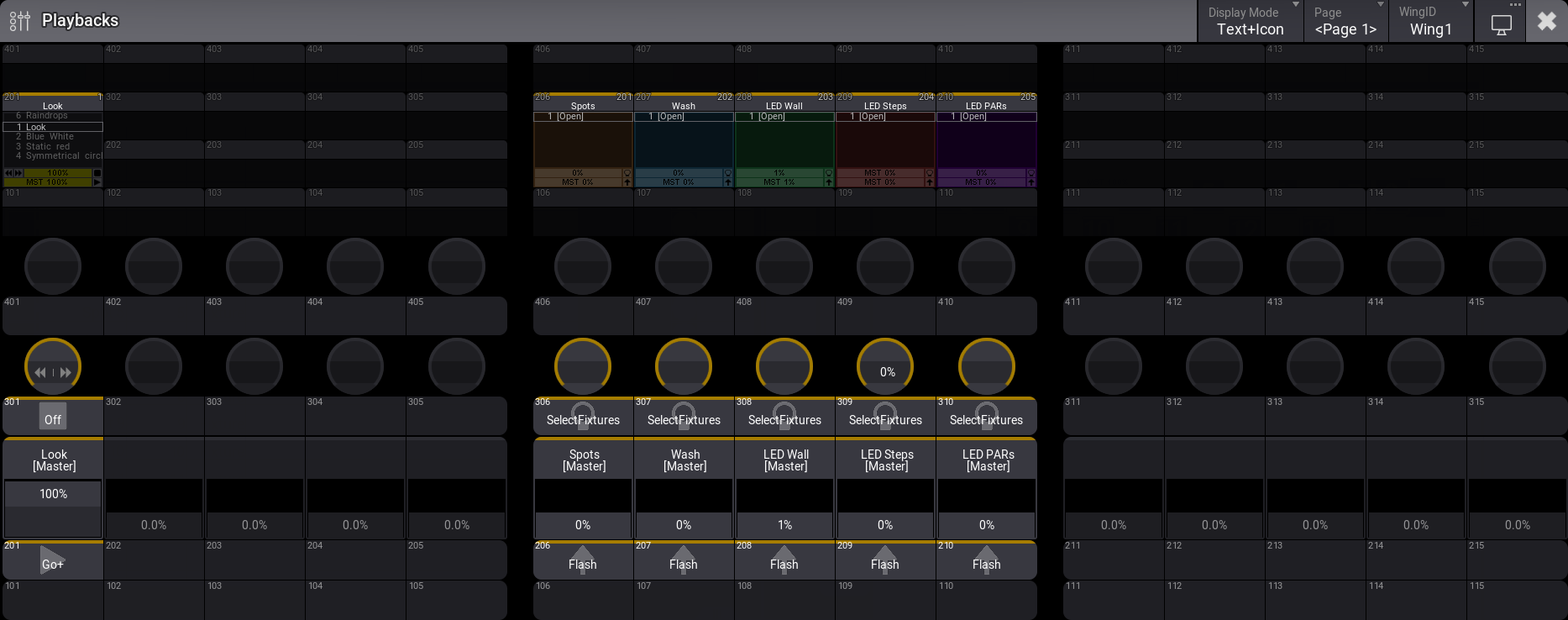The width and height of the screenshot is (1568, 620).
Task: Click the LED PARs [Master] fader label
Action: point(988,460)
